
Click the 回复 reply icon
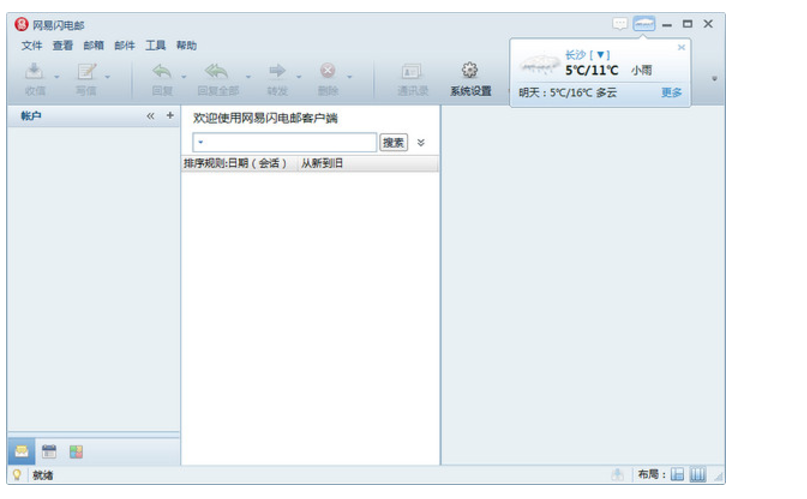coord(162,71)
